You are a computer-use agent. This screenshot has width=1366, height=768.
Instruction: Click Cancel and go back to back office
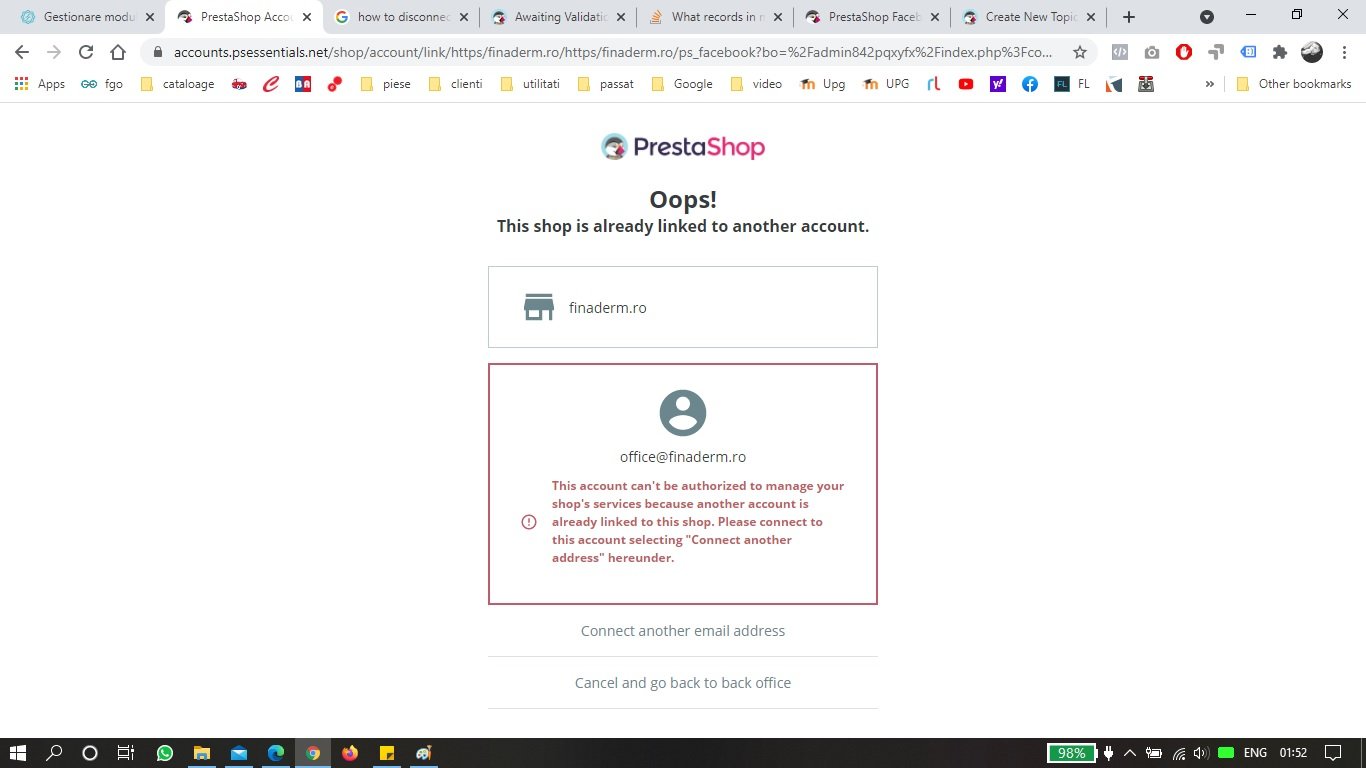tap(683, 683)
